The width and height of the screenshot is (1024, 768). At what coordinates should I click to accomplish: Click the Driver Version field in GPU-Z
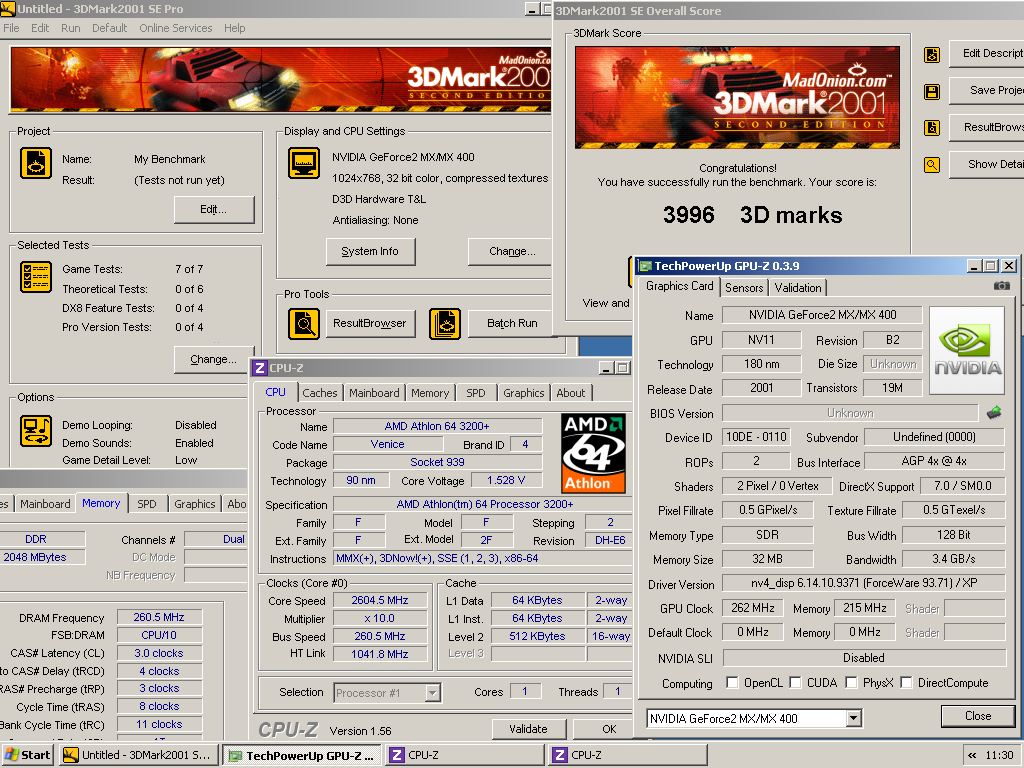(x=863, y=583)
